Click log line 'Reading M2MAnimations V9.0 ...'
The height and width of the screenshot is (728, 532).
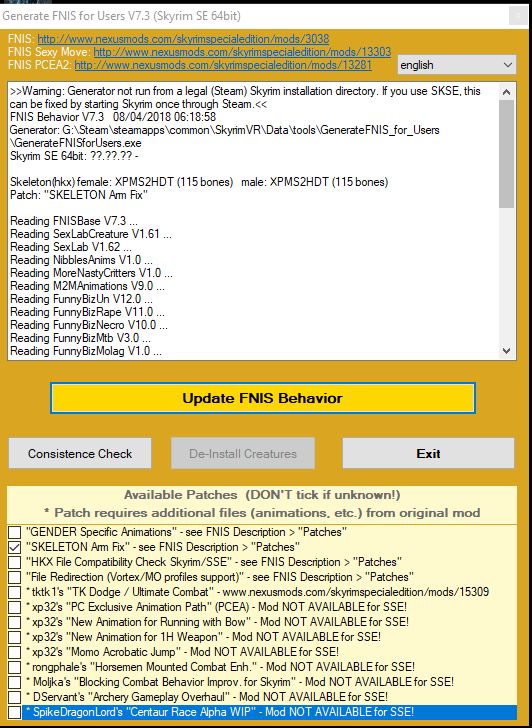coord(87,286)
